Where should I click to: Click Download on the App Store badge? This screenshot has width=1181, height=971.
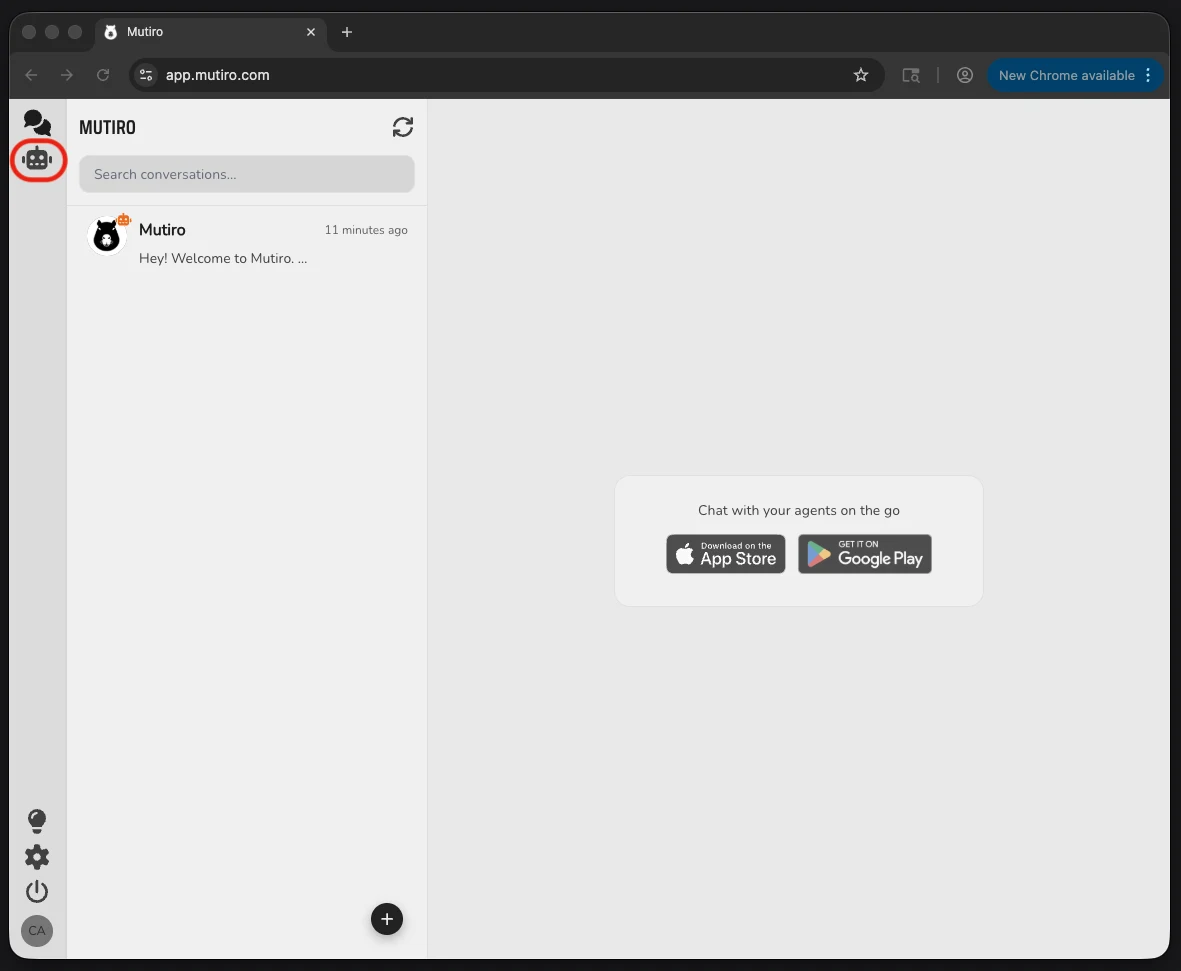coord(725,554)
